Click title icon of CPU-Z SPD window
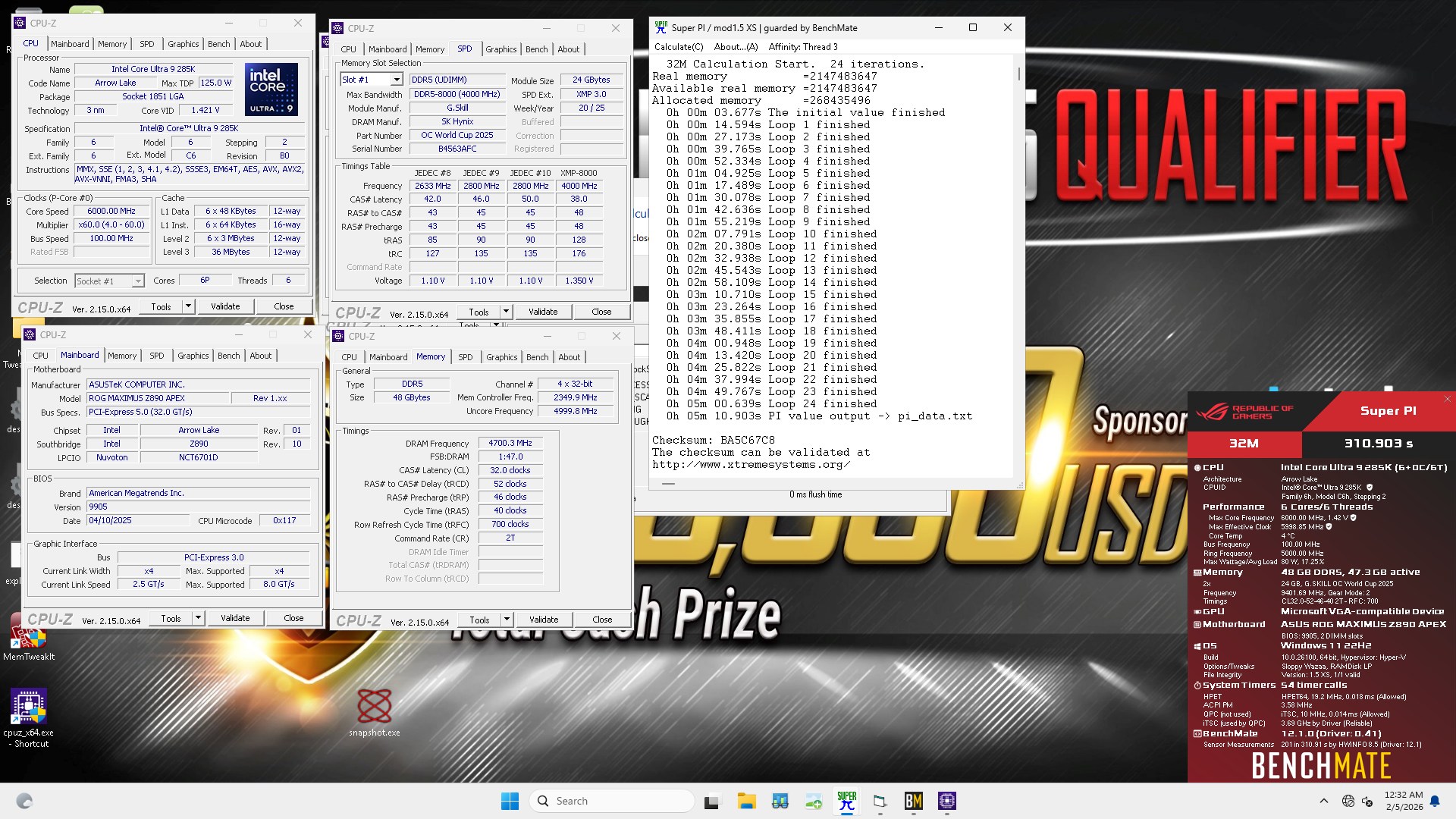Viewport: 1456px width, 819px height. pos(337,28)
